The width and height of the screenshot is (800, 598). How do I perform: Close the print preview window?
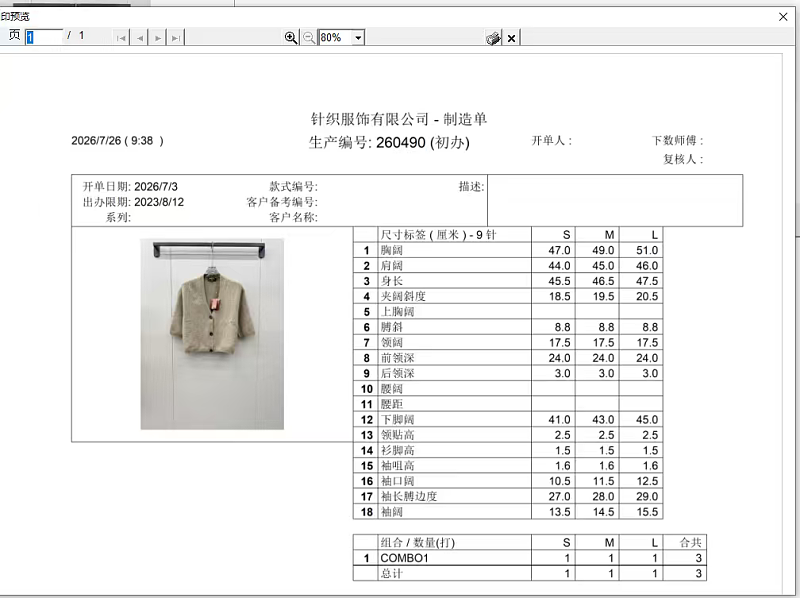click(783, 17)
